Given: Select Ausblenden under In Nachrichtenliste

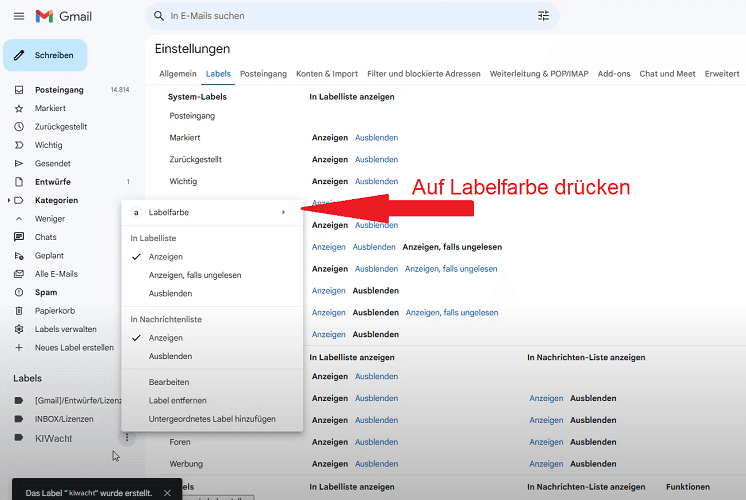Looking at the screenshot, I should [x=170, y=356].
